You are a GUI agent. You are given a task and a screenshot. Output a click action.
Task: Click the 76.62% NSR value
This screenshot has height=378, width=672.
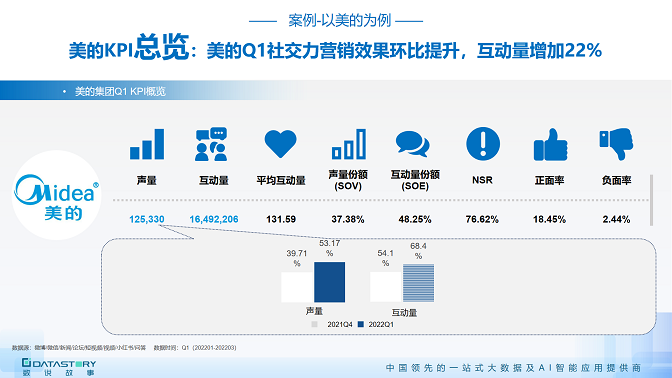click(482, 219)
